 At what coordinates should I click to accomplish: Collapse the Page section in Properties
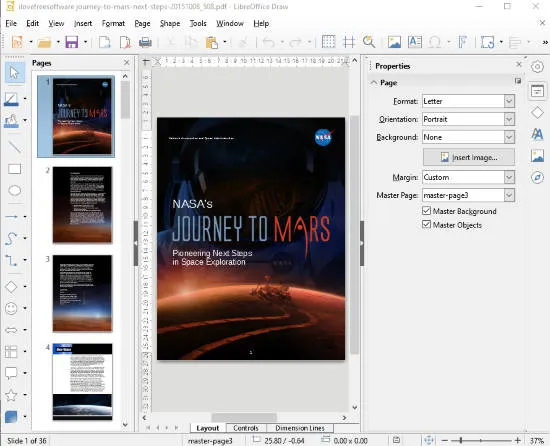click(x=374, y=83)
